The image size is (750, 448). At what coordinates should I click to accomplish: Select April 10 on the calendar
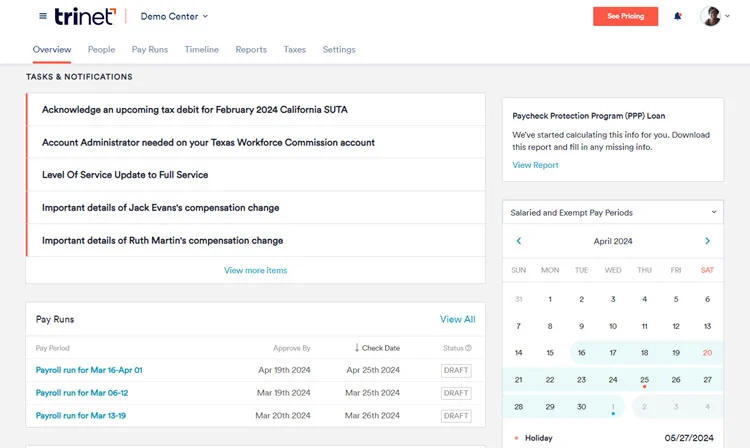tap(613, 326)
